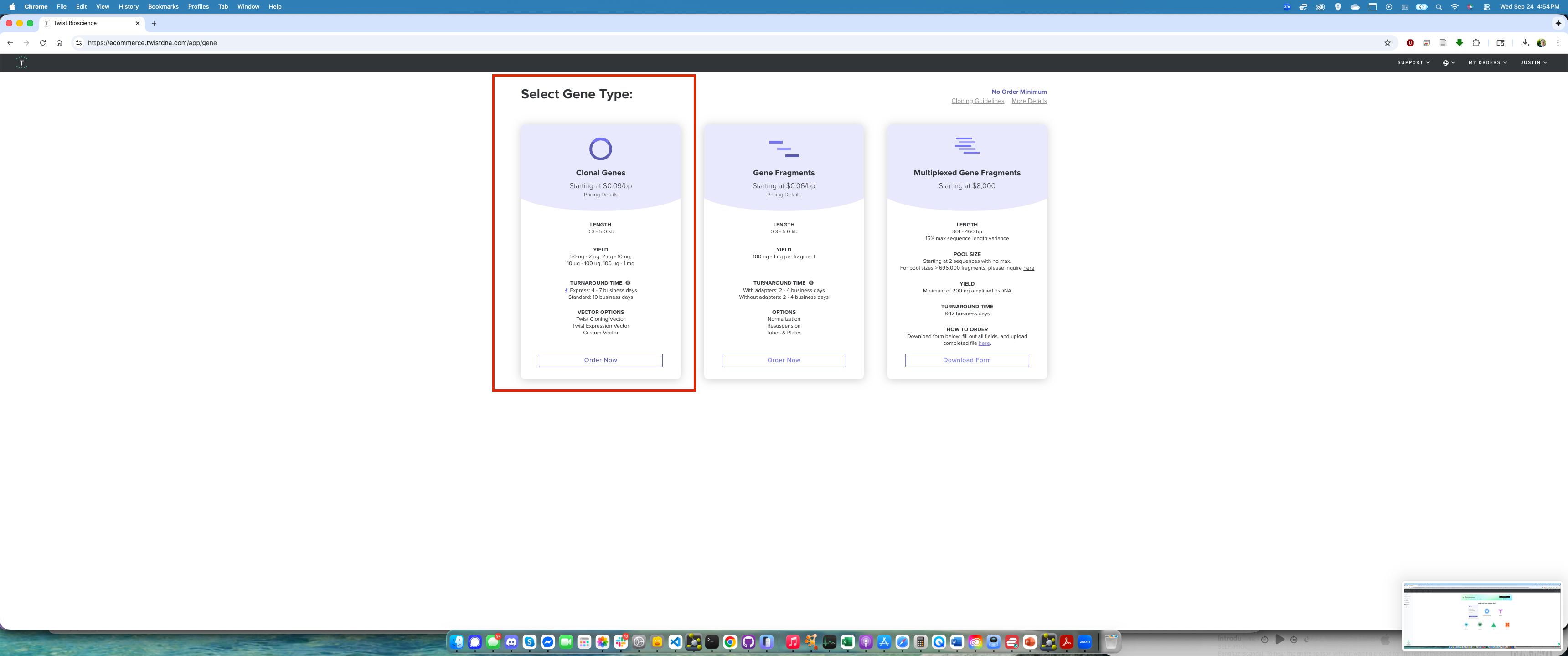Open the Bookmarks menu
The width and height of the screenshot is (1568, 656).
[163, 7]
